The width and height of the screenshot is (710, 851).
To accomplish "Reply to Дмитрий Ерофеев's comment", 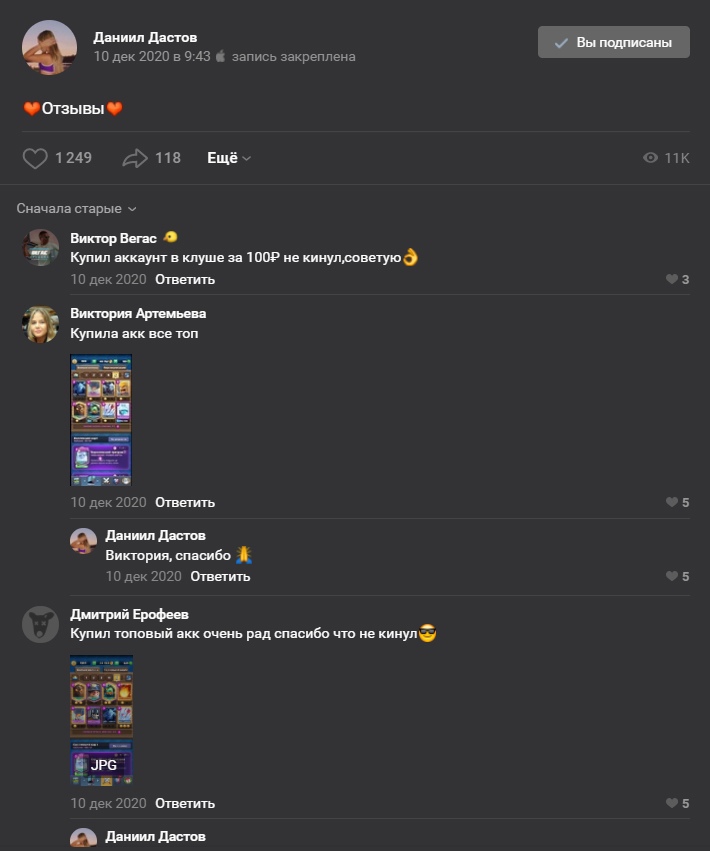I will pyautogui.click(x=185, y=804).
